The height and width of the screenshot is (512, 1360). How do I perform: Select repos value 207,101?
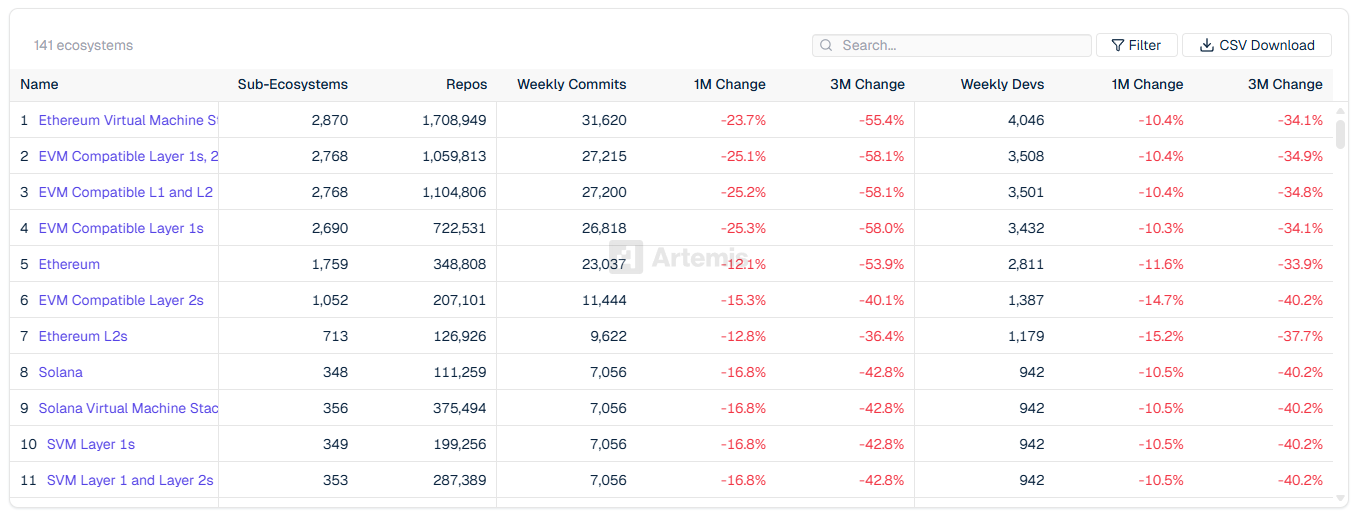coord(458,300)
